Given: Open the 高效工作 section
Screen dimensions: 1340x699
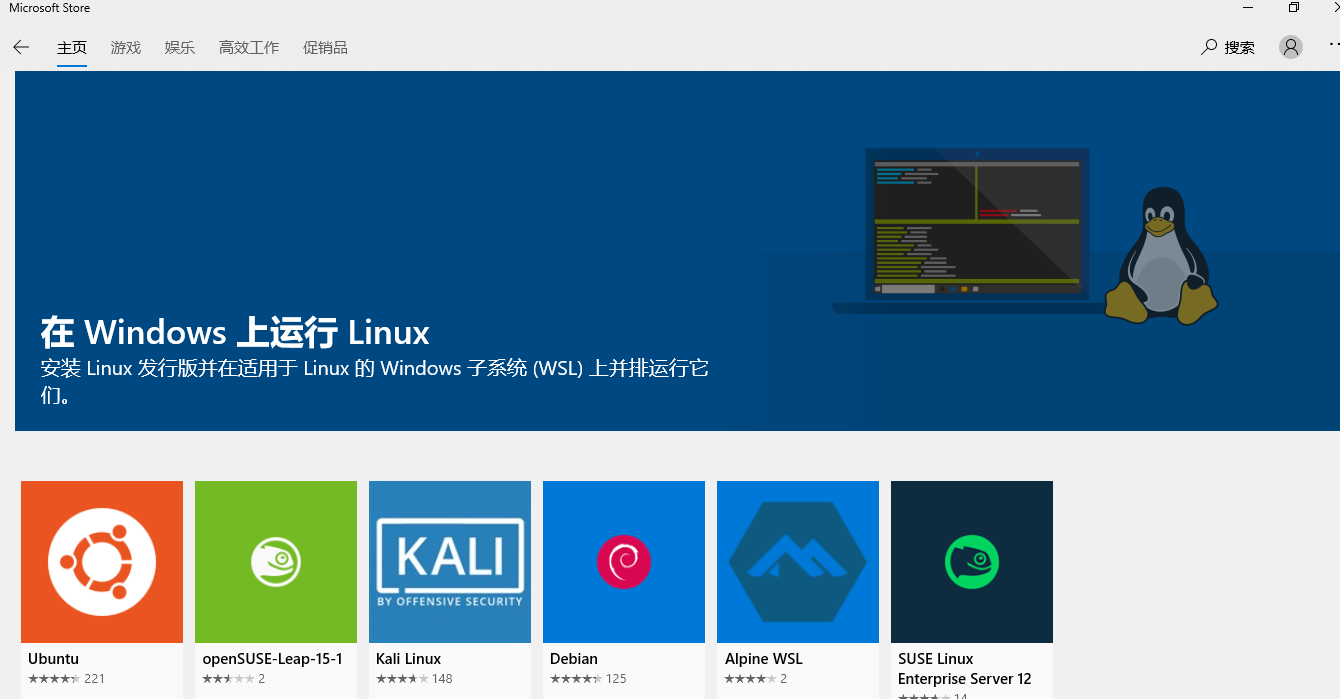Looking at the screenshot, I should point(248,46).
